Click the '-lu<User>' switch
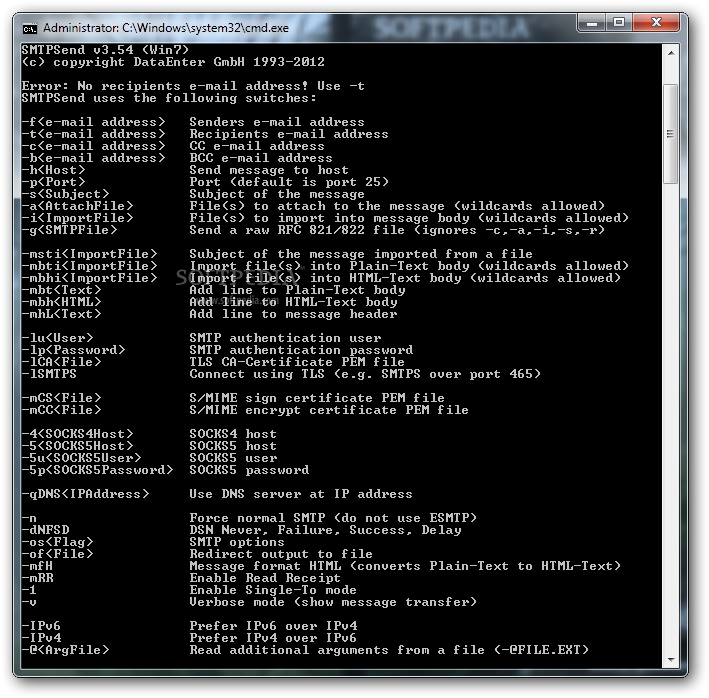The height and width of the screenshot is (698, 709). pos(57,338)
